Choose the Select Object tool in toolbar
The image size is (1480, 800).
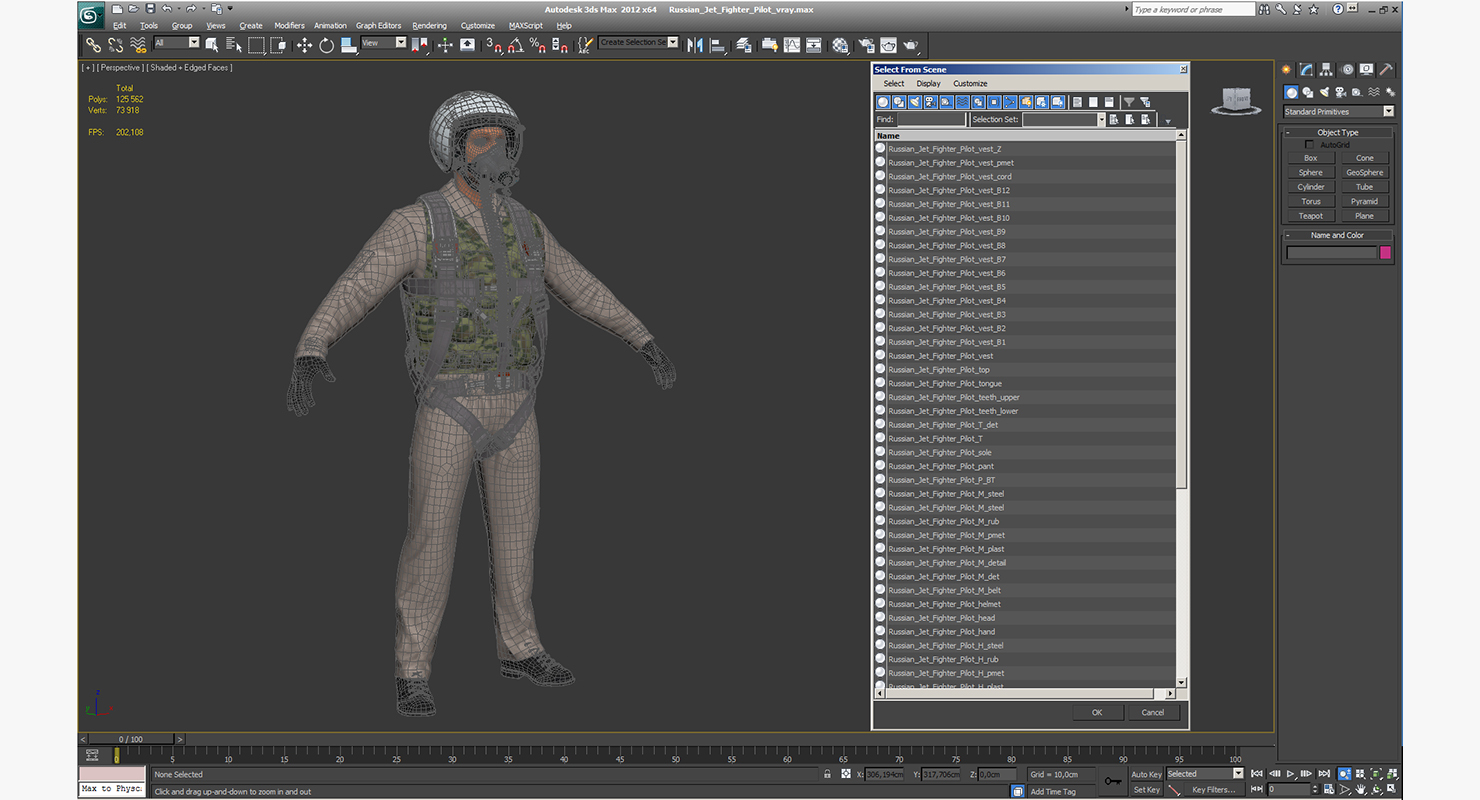coord(212,45)
